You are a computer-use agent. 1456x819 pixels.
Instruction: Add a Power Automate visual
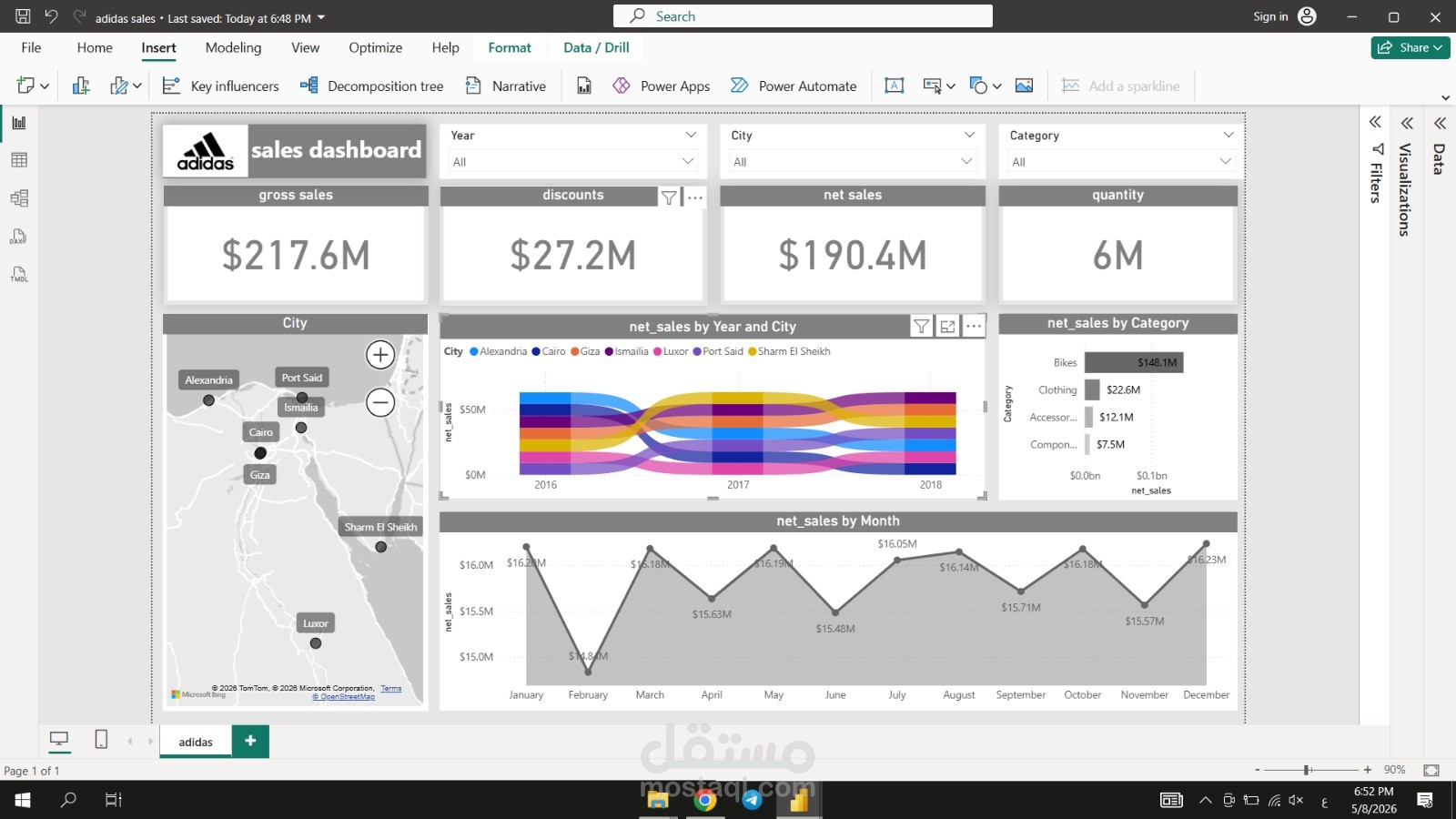tap(794, 86)
